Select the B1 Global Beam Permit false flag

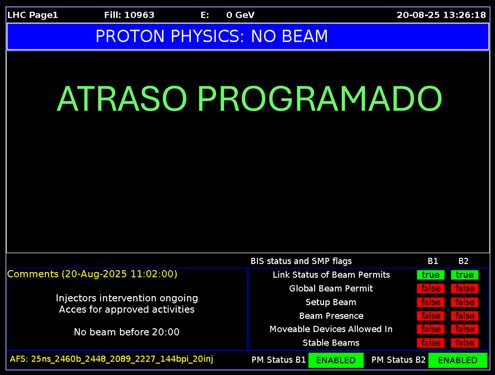430,289
